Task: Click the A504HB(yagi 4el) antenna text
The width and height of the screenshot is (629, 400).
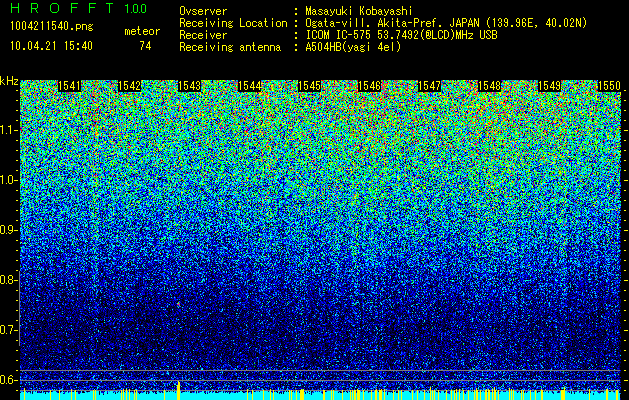Action: point(353,47)
